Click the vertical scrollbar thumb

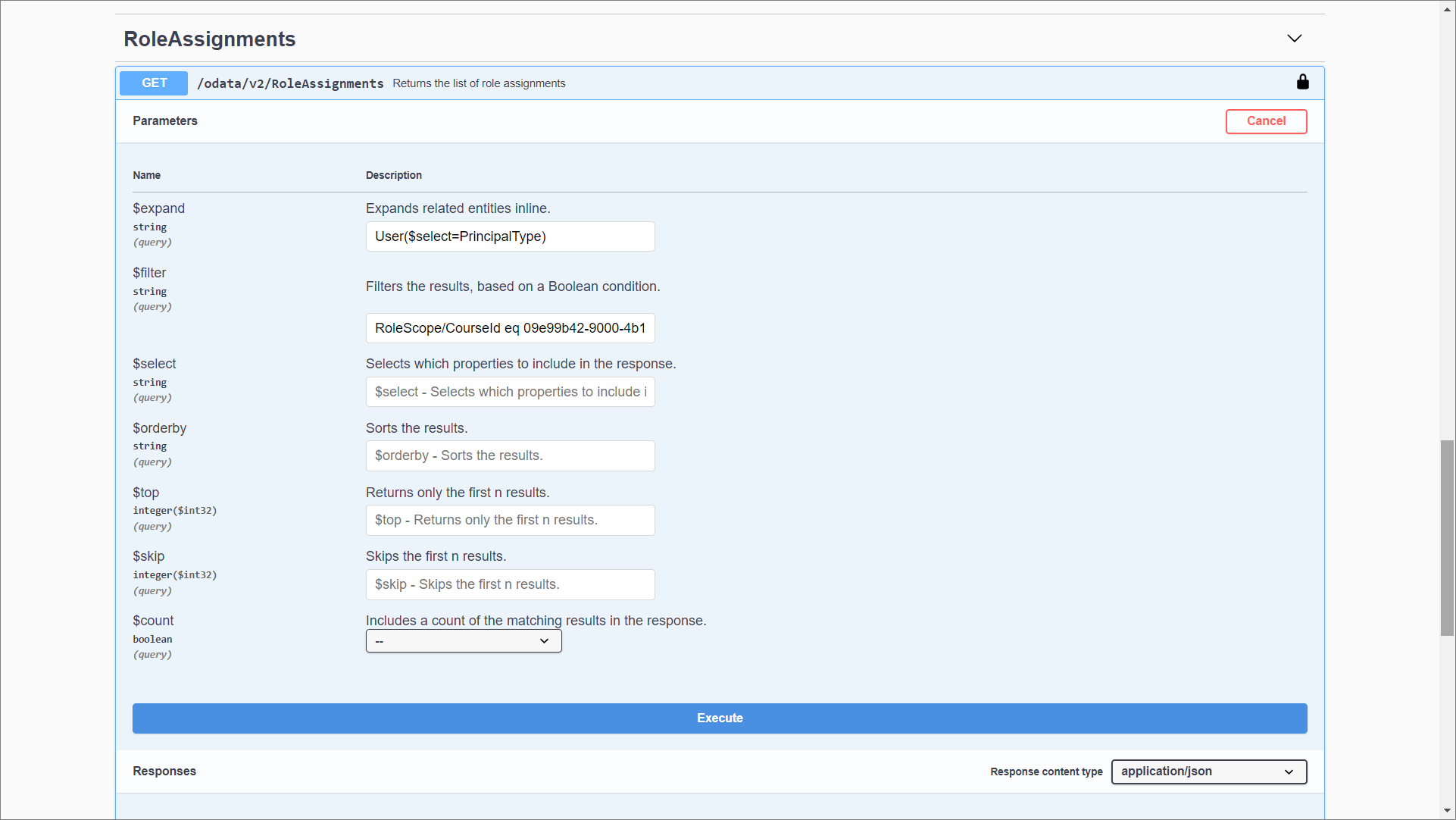click(1447, 537)
